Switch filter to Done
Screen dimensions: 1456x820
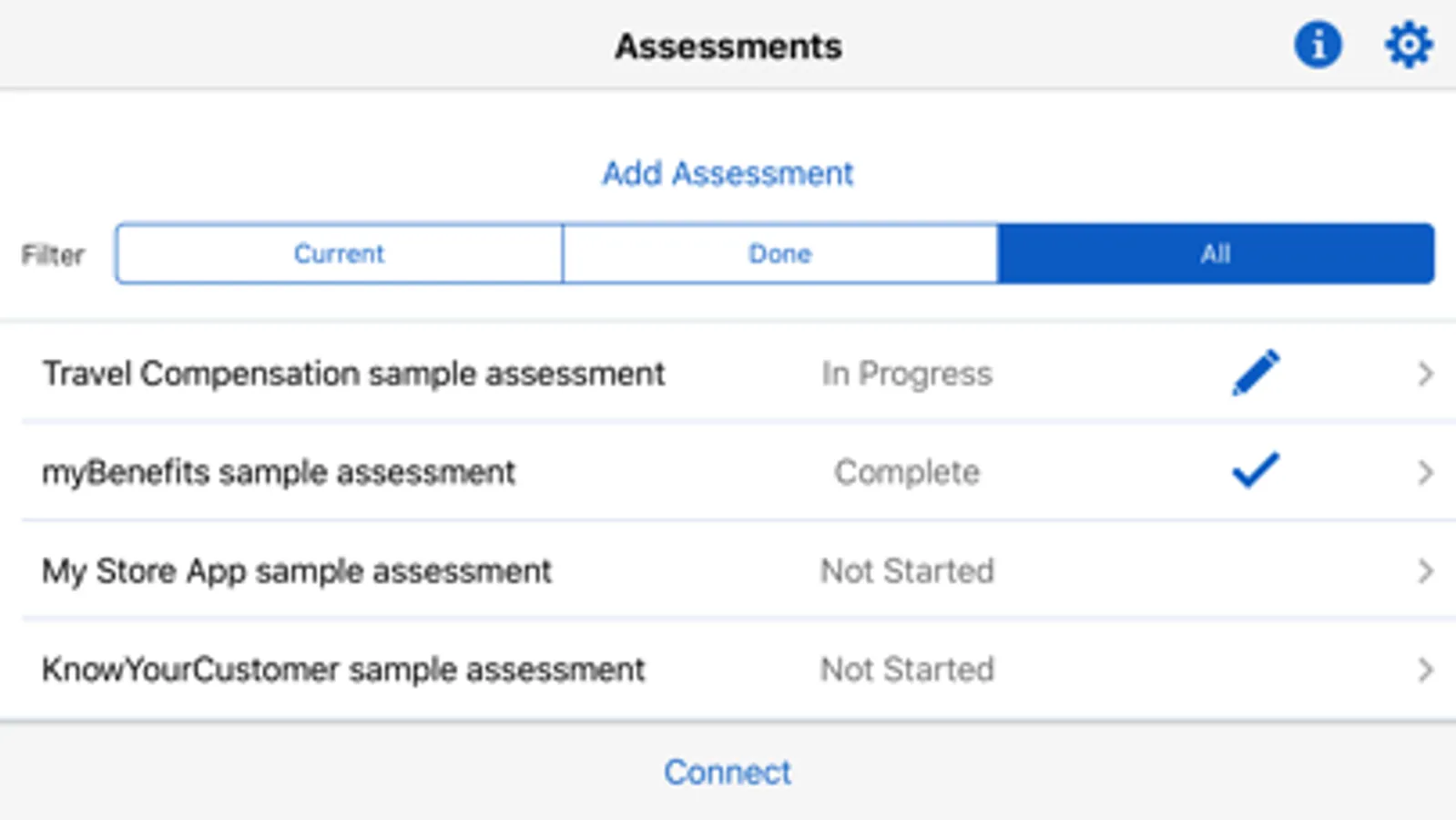tap(779, 253)
